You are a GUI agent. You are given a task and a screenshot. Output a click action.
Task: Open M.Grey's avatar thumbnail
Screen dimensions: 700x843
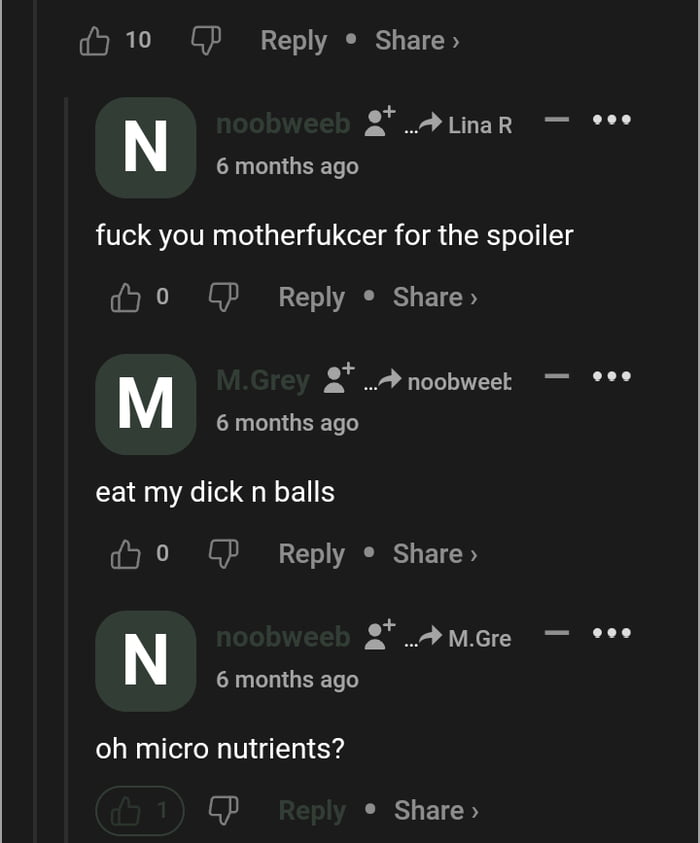coord(145,404)
